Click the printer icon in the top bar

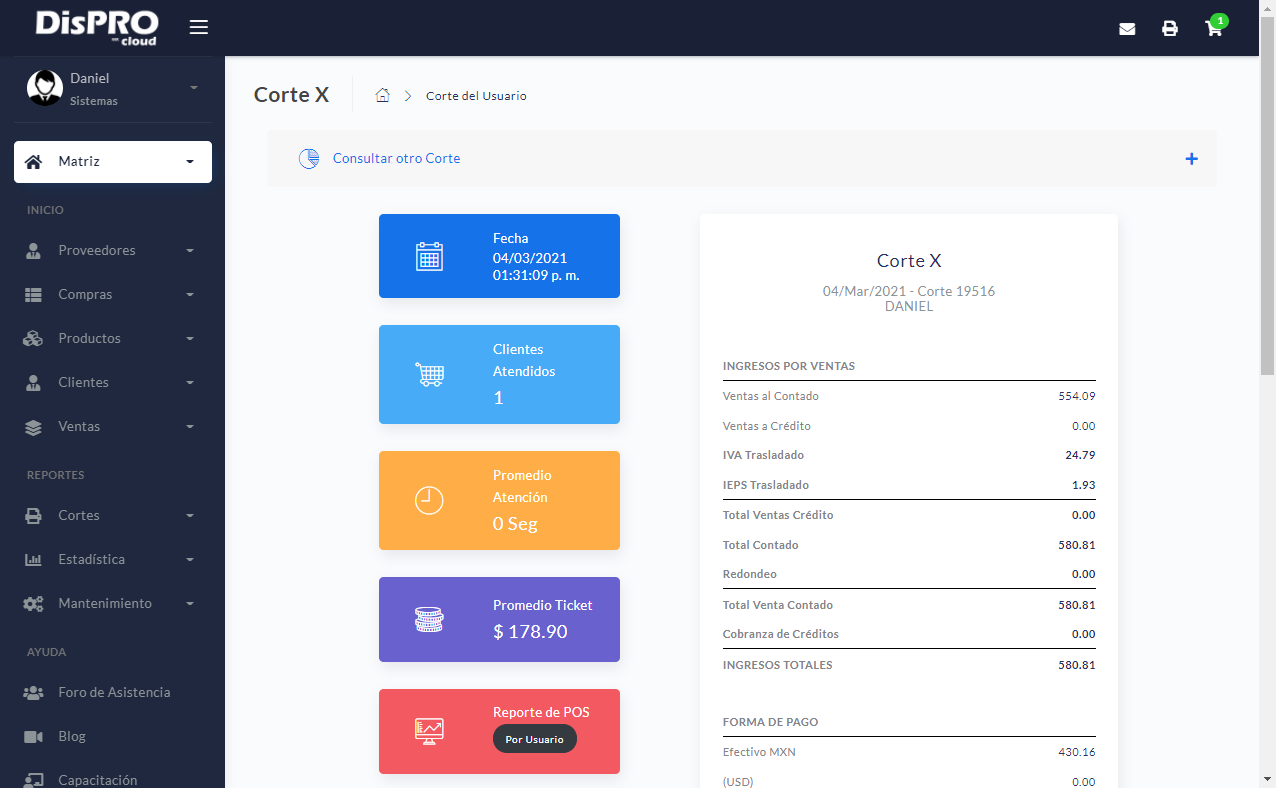click(1170, 29)
